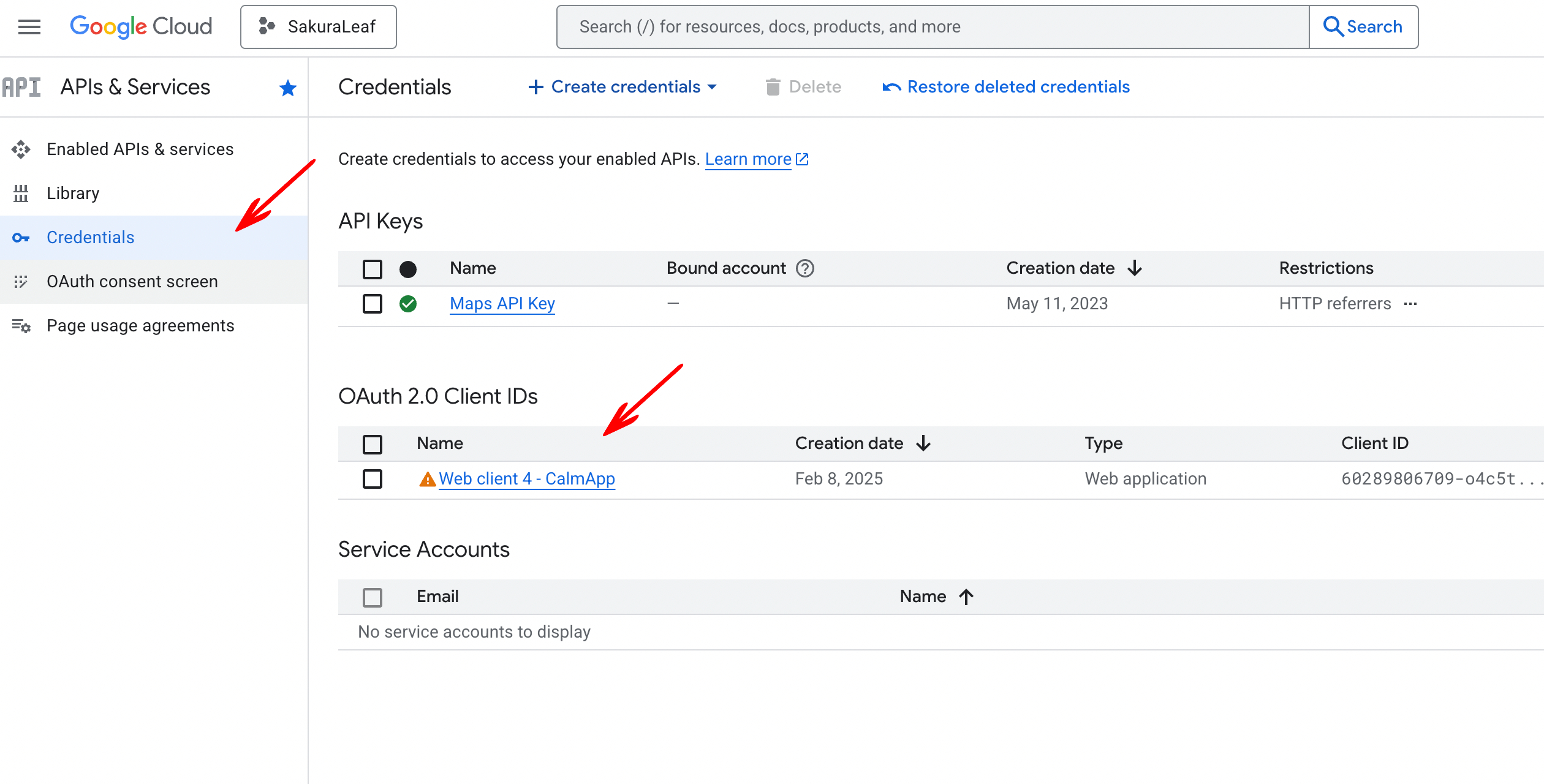Click the Library grid icon
The width and height of the screenshot is (1544, 784).
[21, 193]
